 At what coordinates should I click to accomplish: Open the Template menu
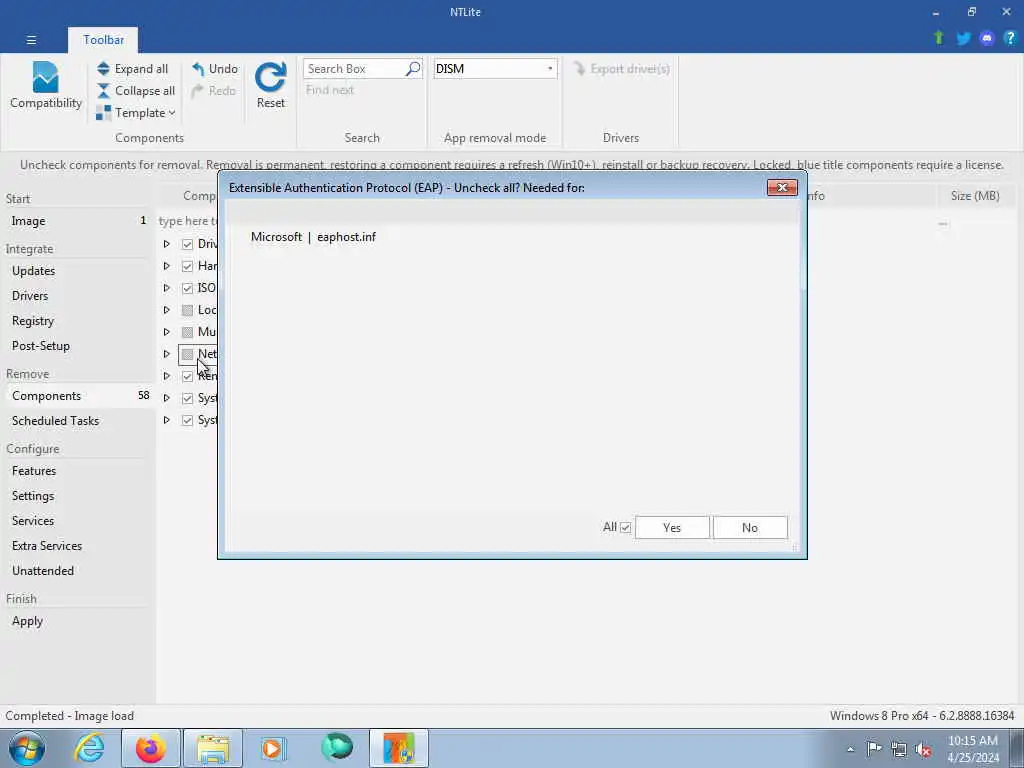136,113
